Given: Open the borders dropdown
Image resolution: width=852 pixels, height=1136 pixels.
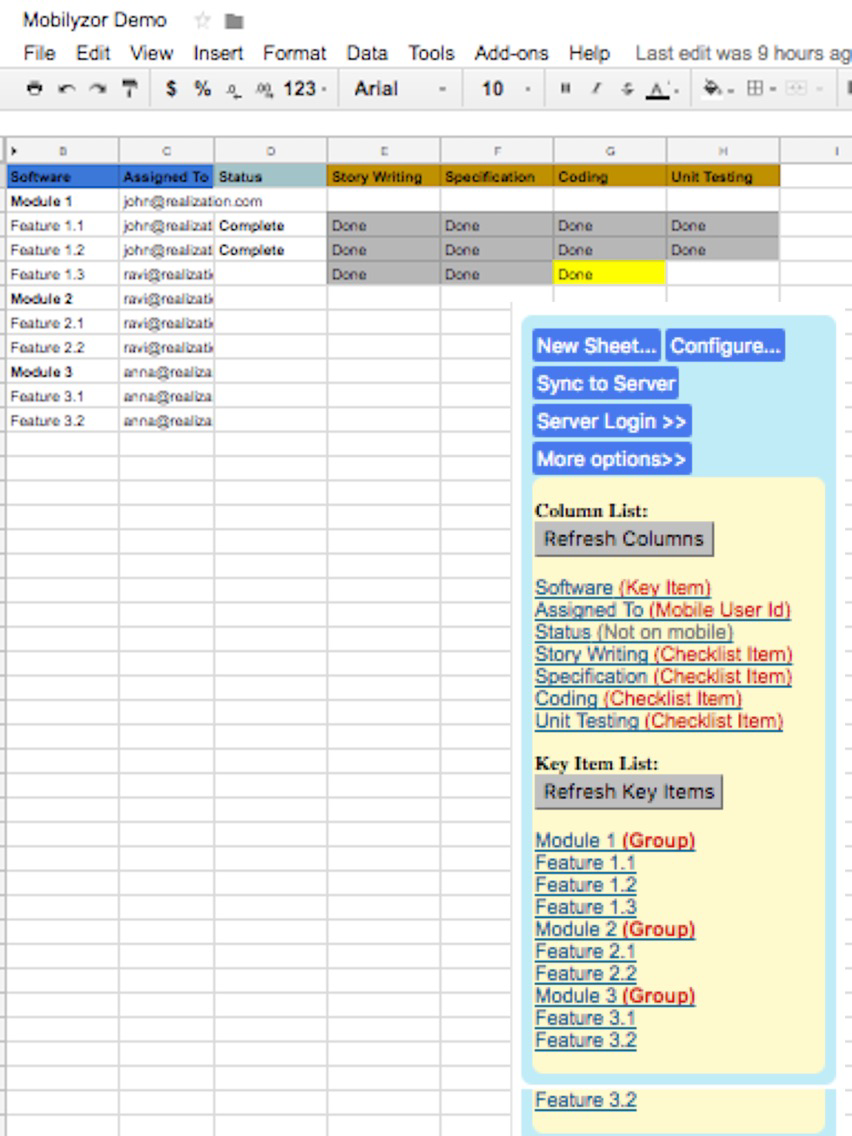Looking at the screenshot, I should (761, 88).
